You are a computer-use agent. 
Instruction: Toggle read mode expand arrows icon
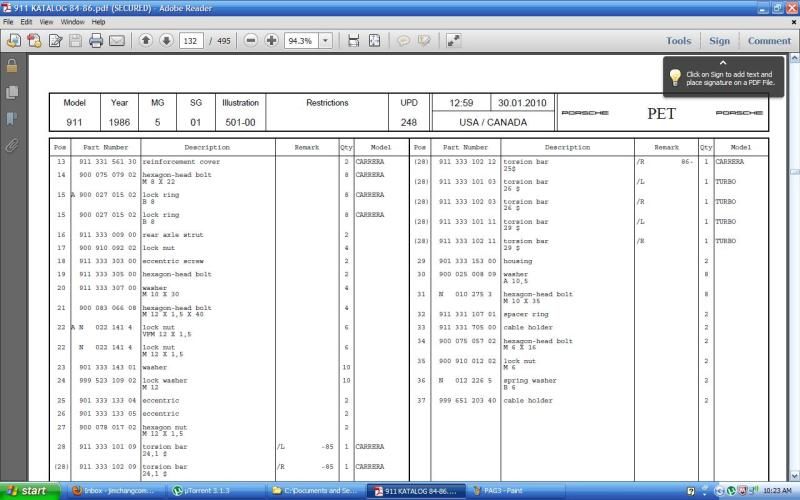tap(454, 40)
